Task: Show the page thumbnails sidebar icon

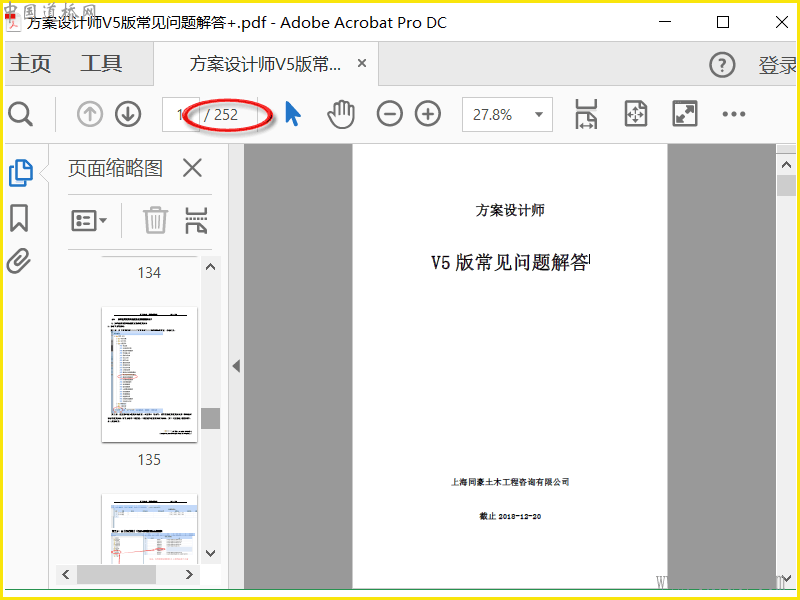Action: pyautogui.click(x=21, y=173)
